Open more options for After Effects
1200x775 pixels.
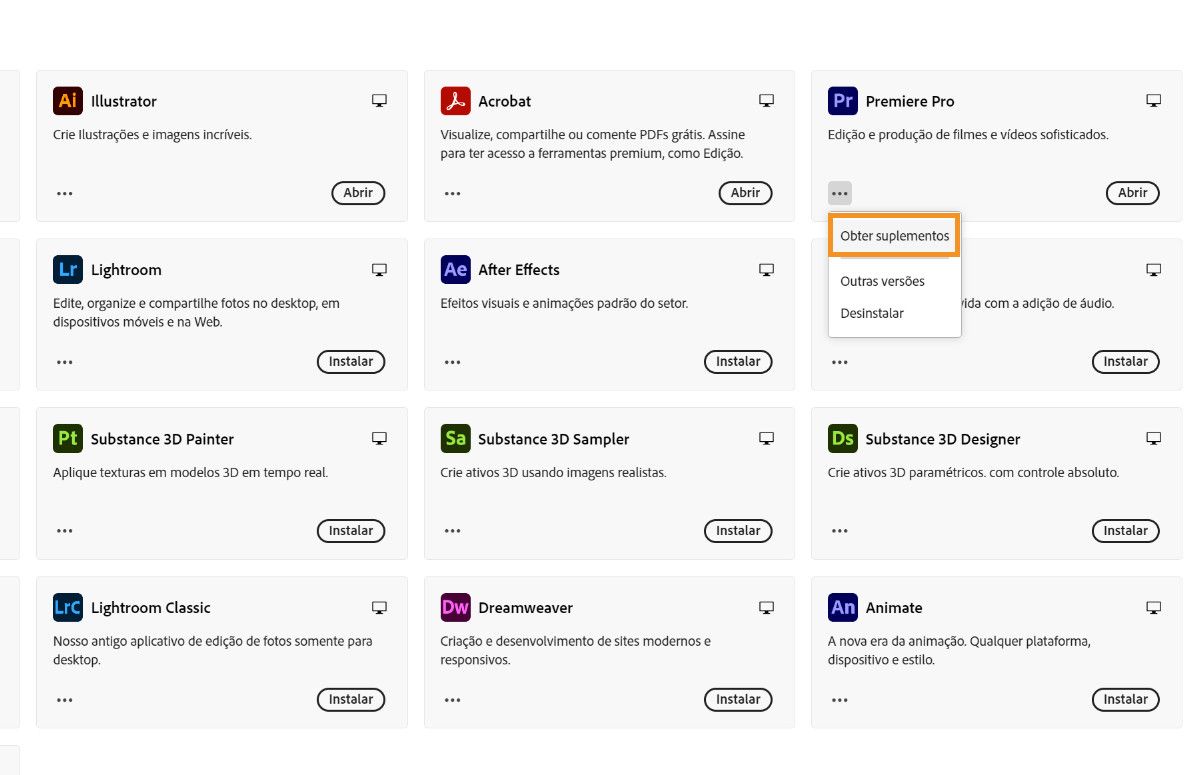(452, 362)
